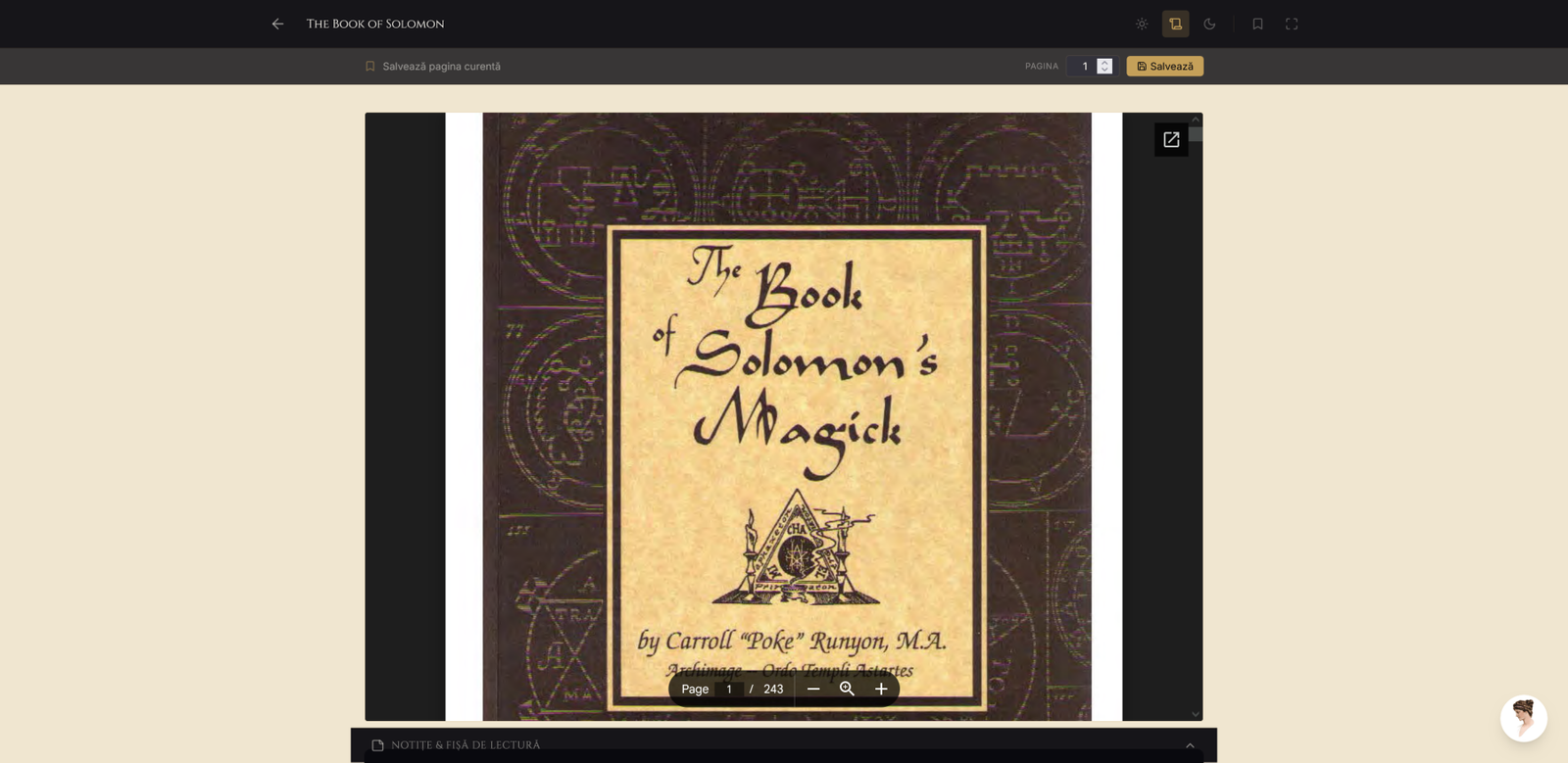Screen dimensions: 1568x763
Task: Click the magnifier zoom reset icon
Action: point(847,689)
